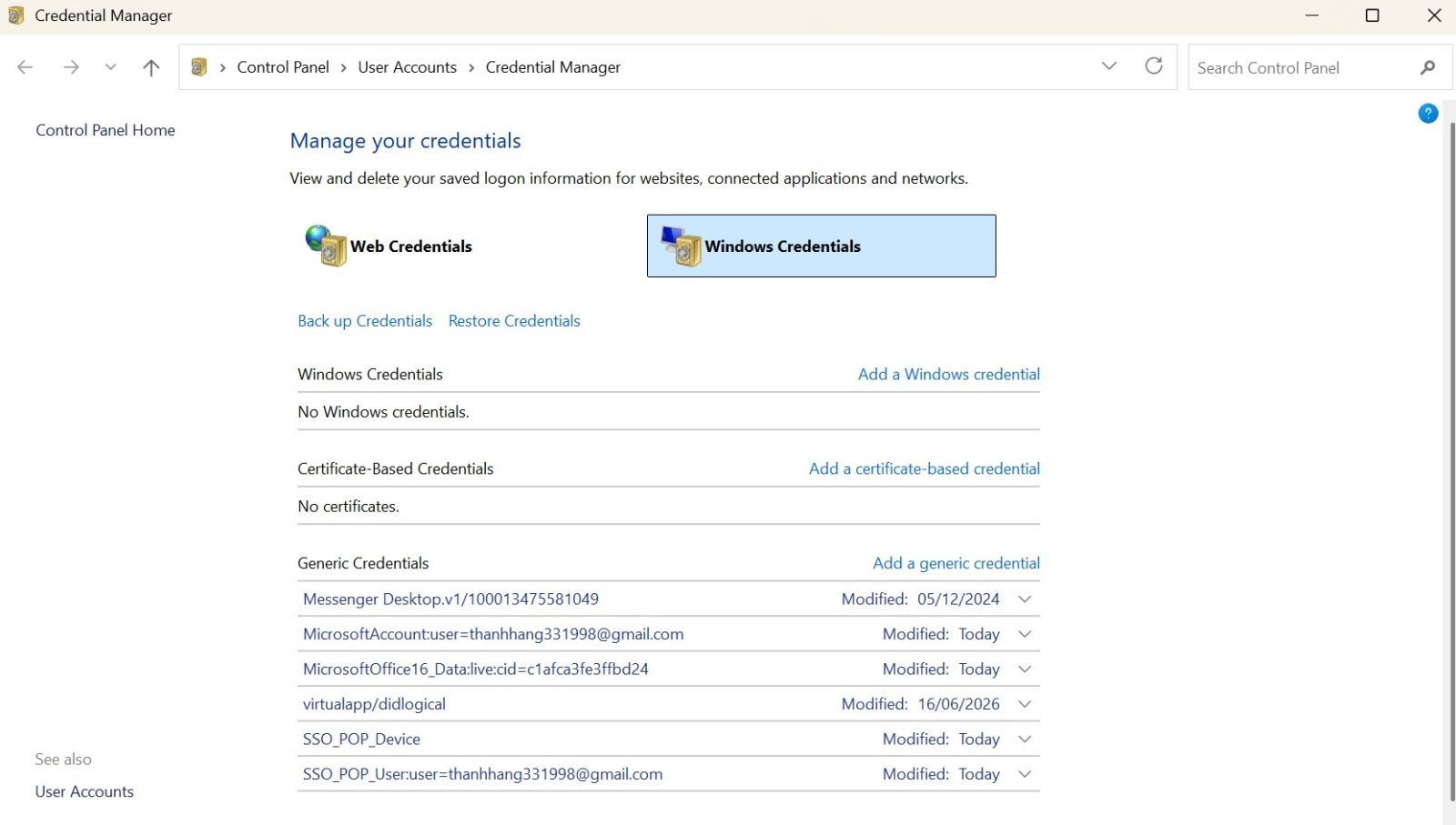Add a generic credential
This screenshot has width=1456, height=825.
pos(956,563)
